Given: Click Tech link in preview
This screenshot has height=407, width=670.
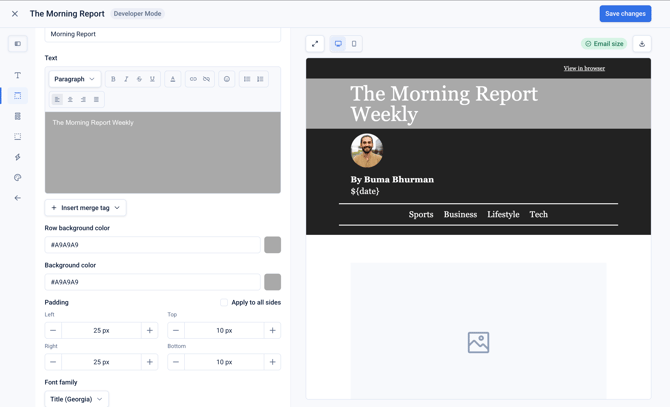Looking at the screenshot, I should (538, 214).
